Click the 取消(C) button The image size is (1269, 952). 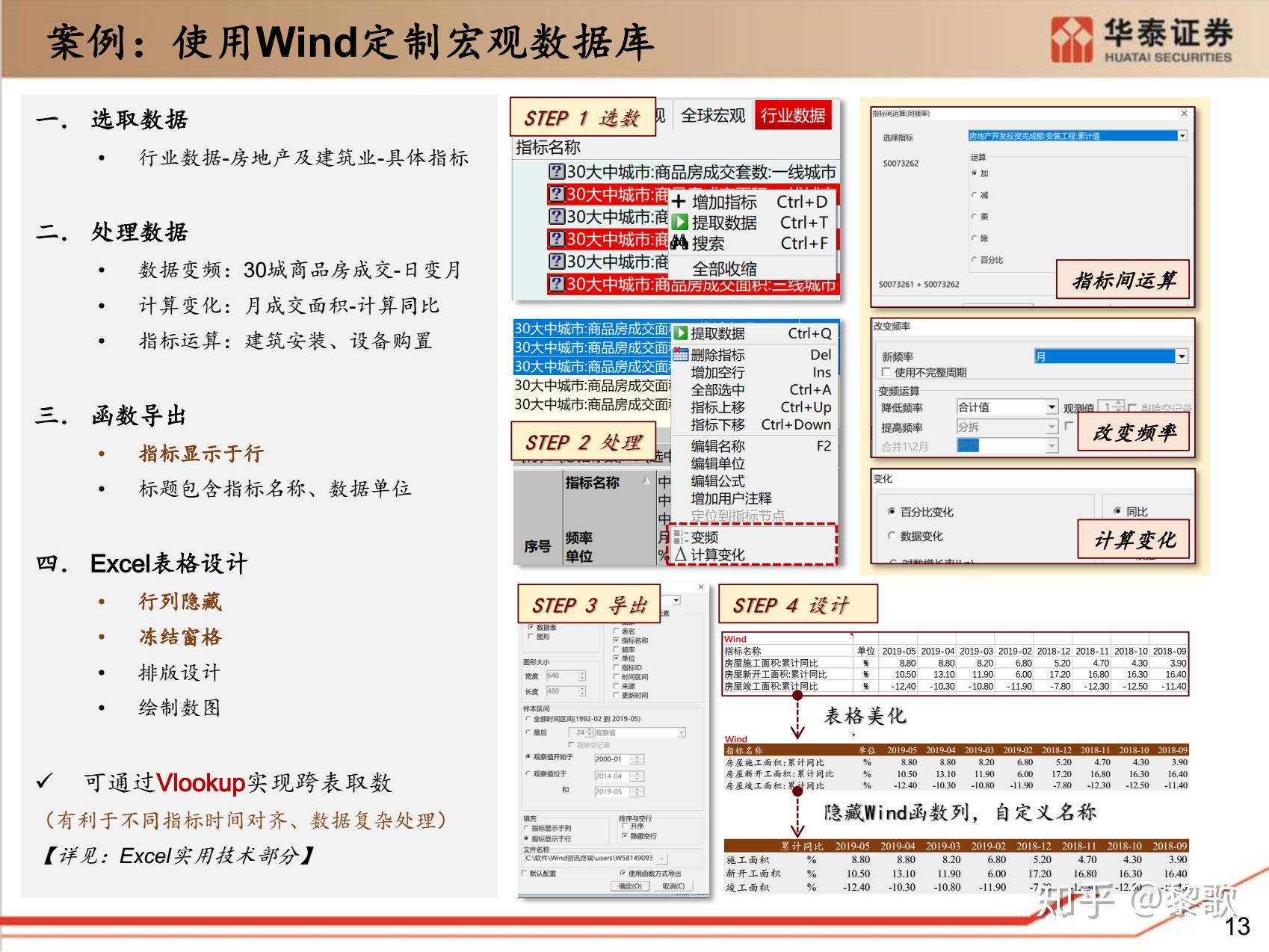(673, 886)
